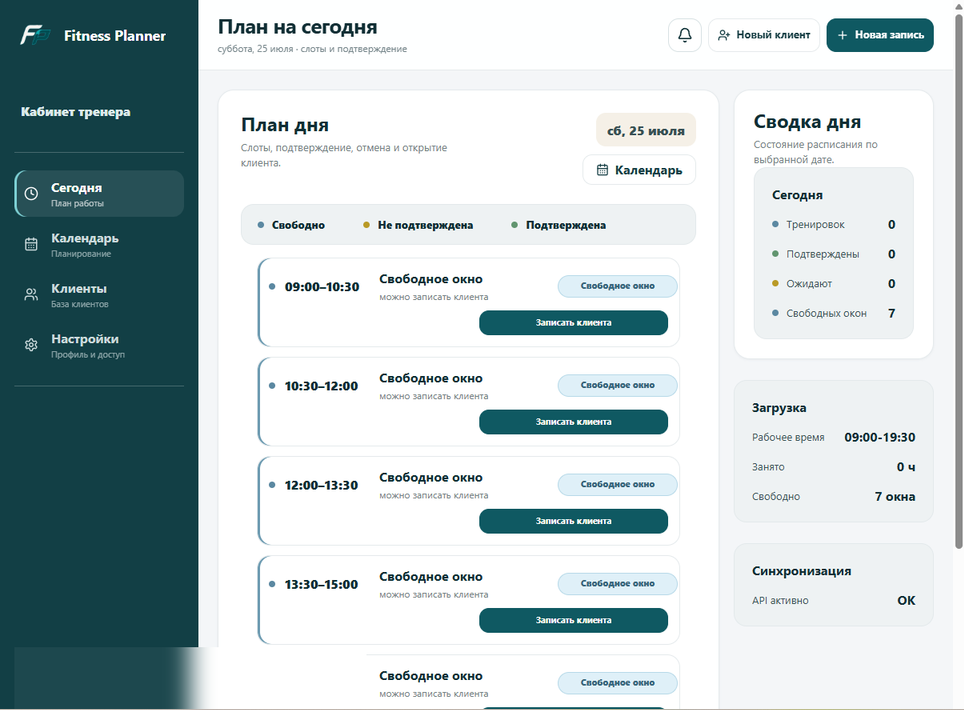Click the Новый клиент button
This screenshot has width=964, height=710.
[x=764, y=35]
